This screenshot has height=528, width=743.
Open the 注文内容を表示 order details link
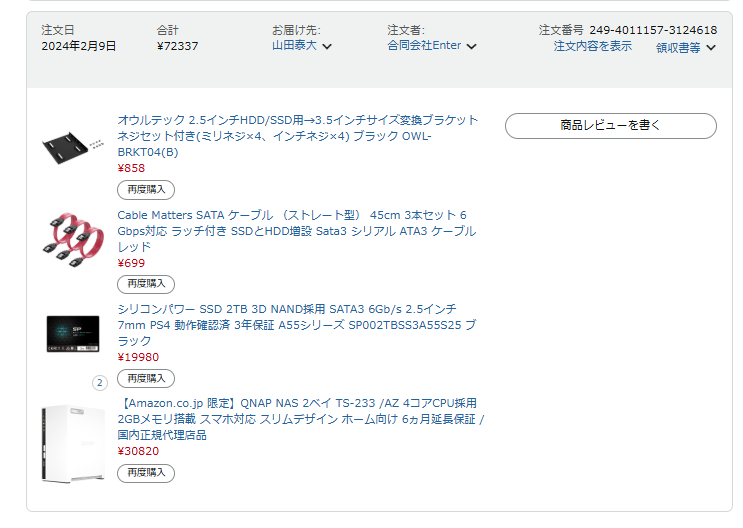[592, 46]
